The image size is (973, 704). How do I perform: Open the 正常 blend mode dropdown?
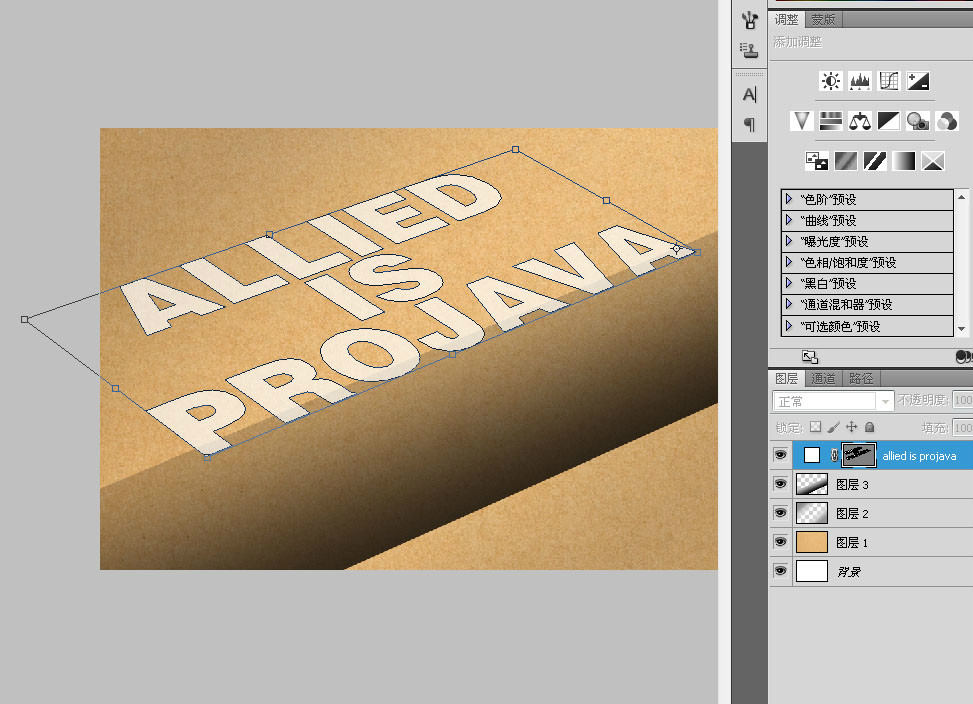pyautogui.click(x=833, y=401)
